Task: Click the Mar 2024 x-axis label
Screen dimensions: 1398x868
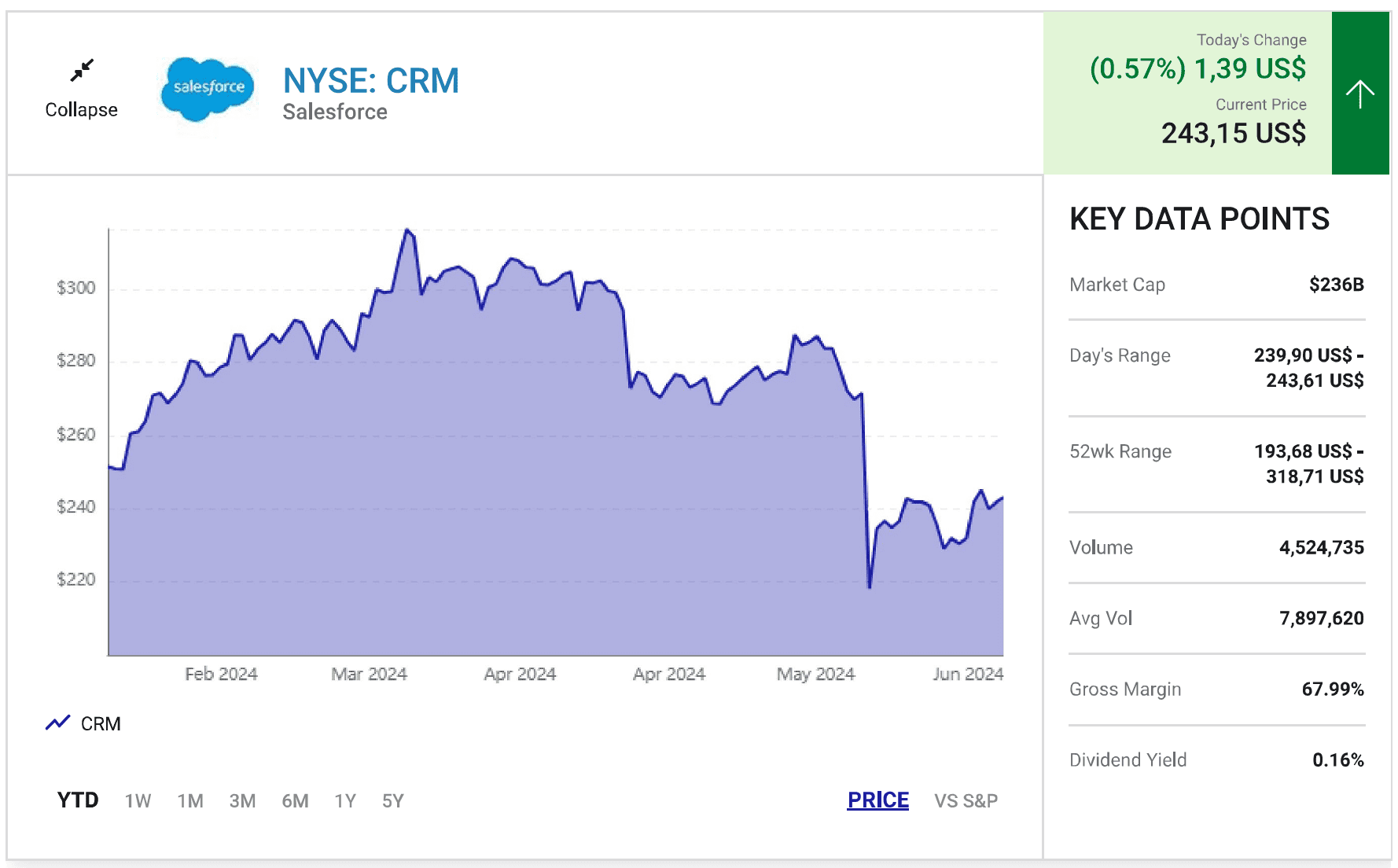Action: (369, 675)
